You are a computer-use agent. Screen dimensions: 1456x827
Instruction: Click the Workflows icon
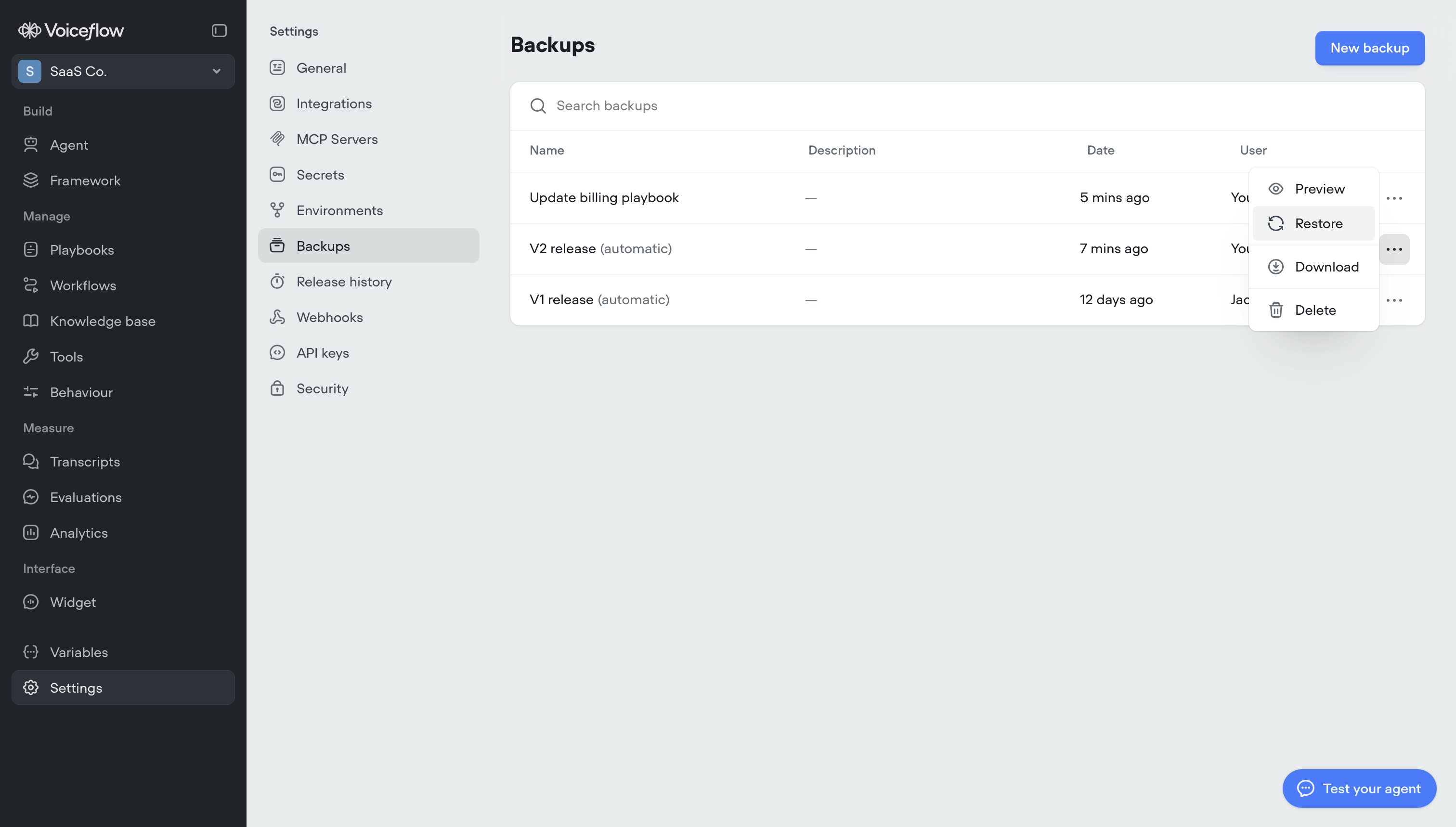(x=31, y=285)
